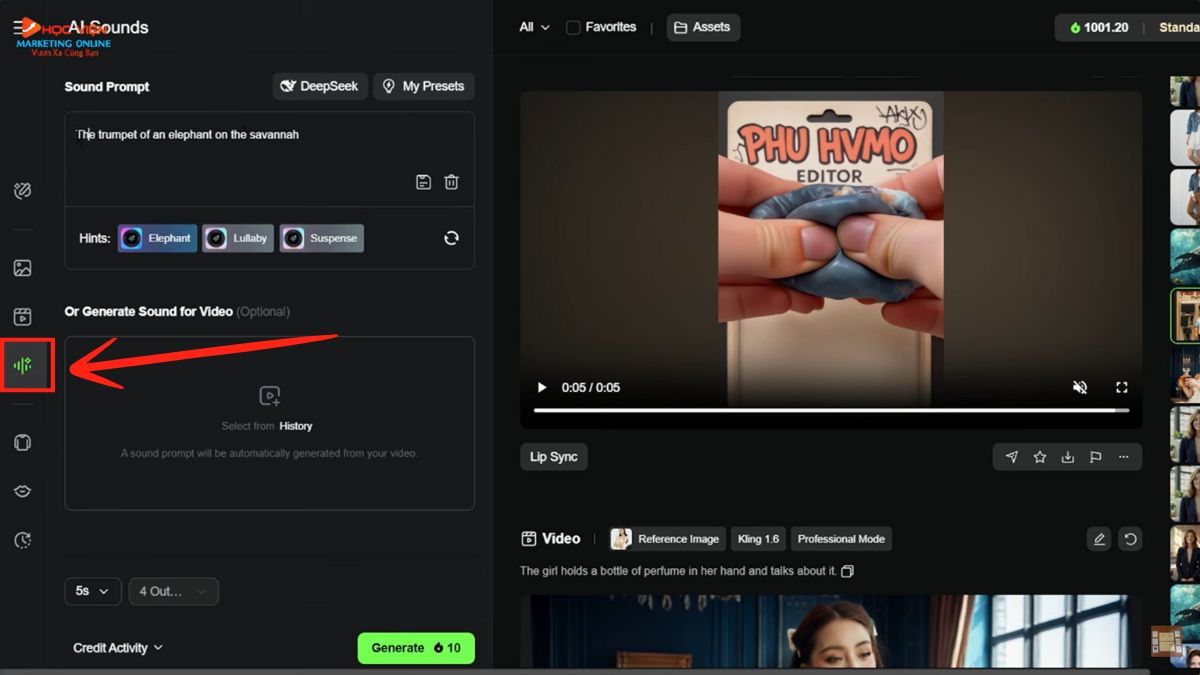Expand Credit Activity
This screenshot has height=675, width=1200.
pyautogui.click(x=118, y=648)
